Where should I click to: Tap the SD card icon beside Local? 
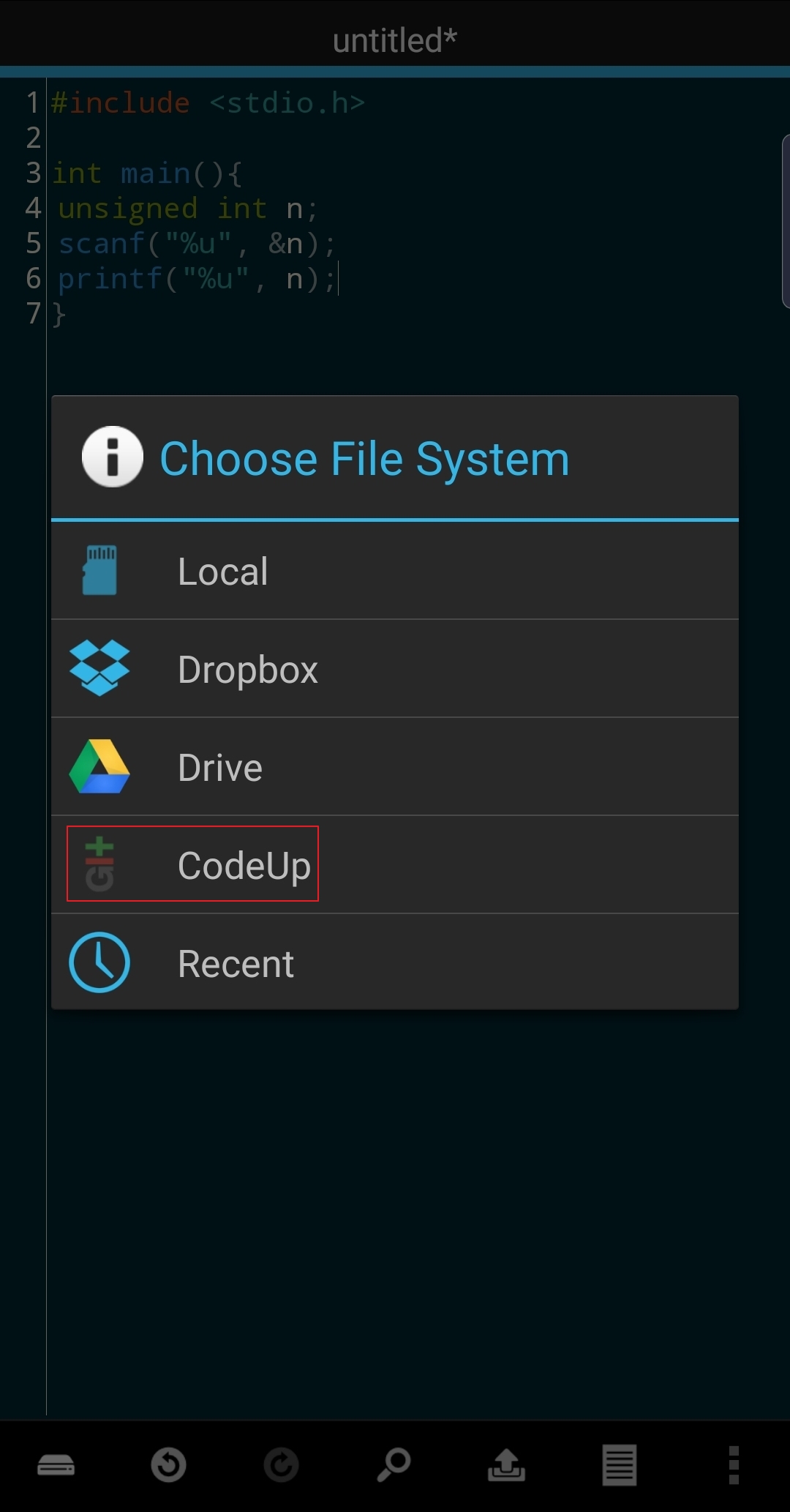pos(99,570)
